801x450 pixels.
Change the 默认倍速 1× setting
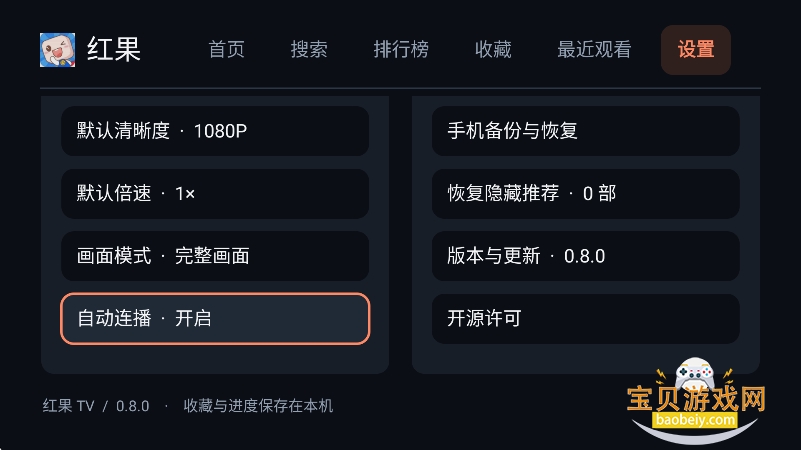pyautogui.click(x=215, y=194)
